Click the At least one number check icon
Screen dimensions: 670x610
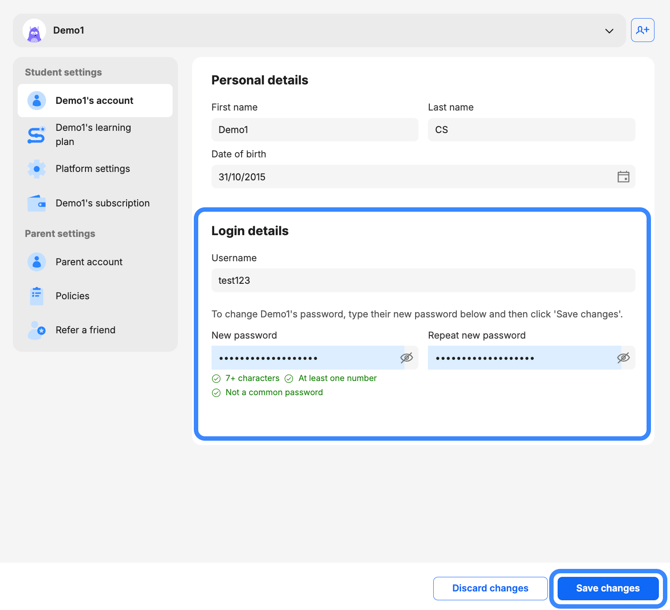point(289,378)
